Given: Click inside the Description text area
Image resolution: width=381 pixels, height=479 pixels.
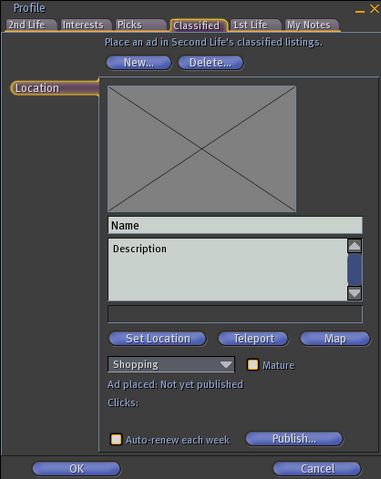Looking at the screenshot, I should tap(227, 270).
